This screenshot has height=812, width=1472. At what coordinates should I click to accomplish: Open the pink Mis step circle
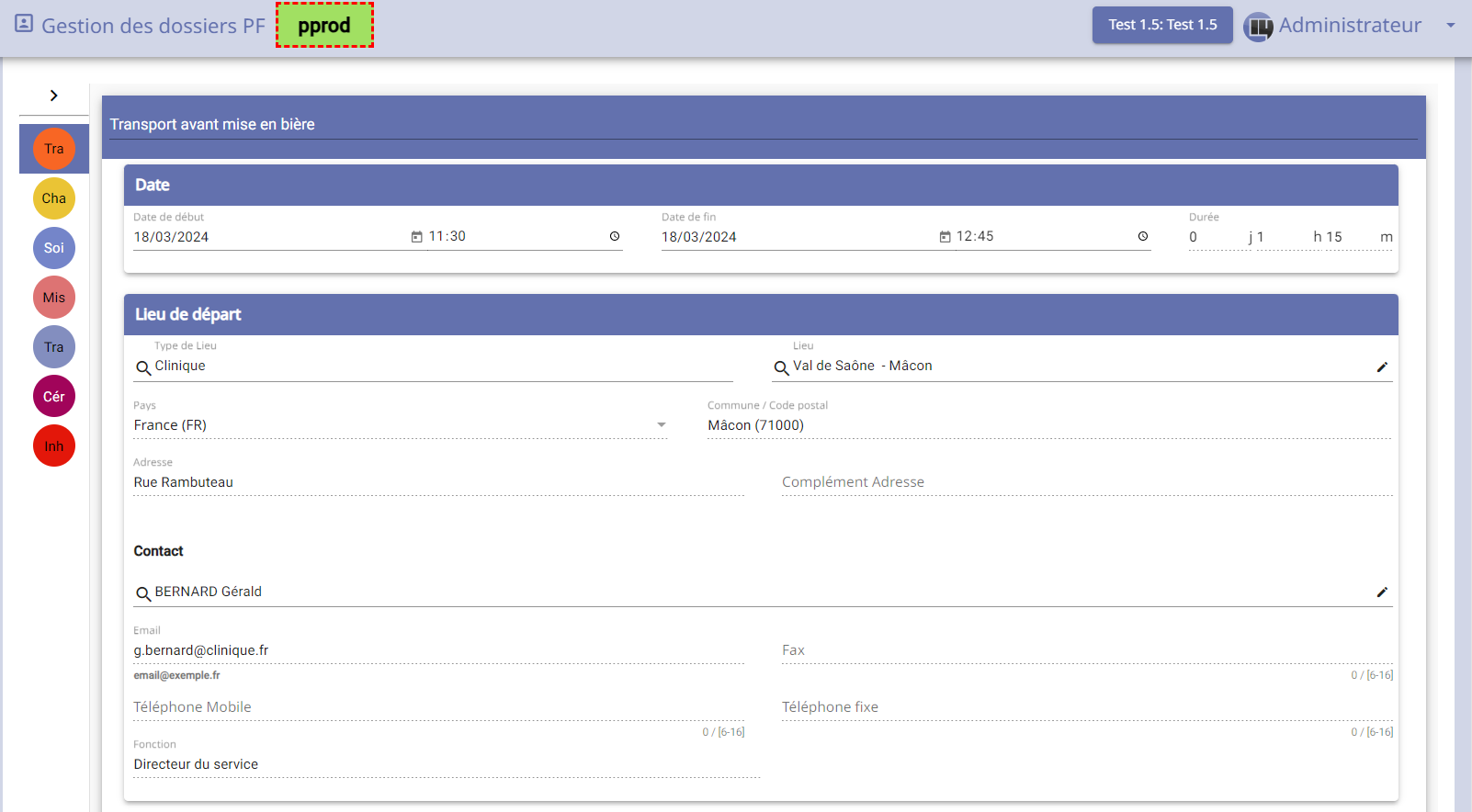pos(54,298)
